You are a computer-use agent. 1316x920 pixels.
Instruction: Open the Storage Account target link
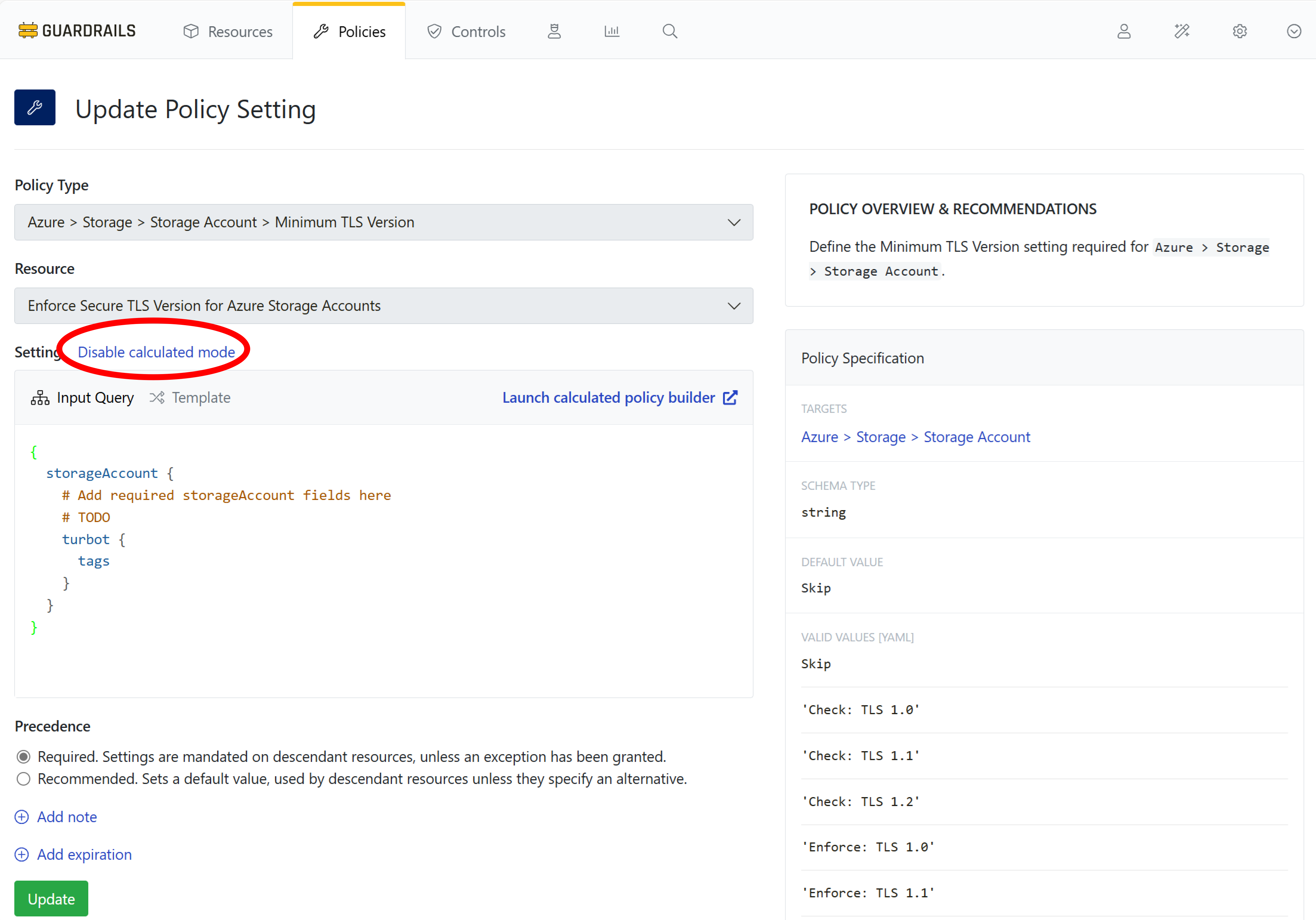point(977,437)
